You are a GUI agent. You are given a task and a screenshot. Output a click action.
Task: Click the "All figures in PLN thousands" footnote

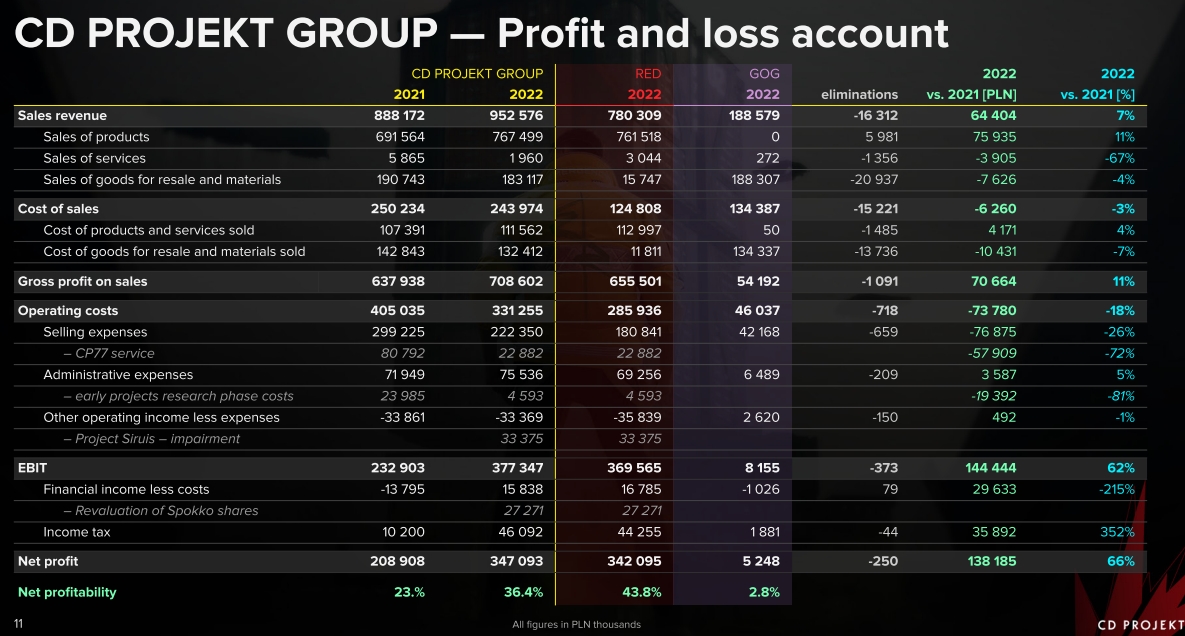point(576,625)
